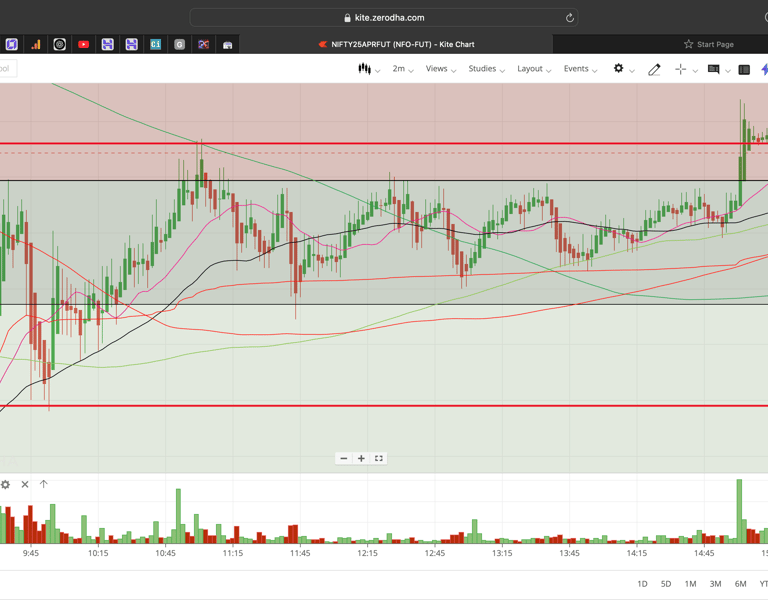
Task: Click the 13:45 time axis label
Action: coord(569,553)
